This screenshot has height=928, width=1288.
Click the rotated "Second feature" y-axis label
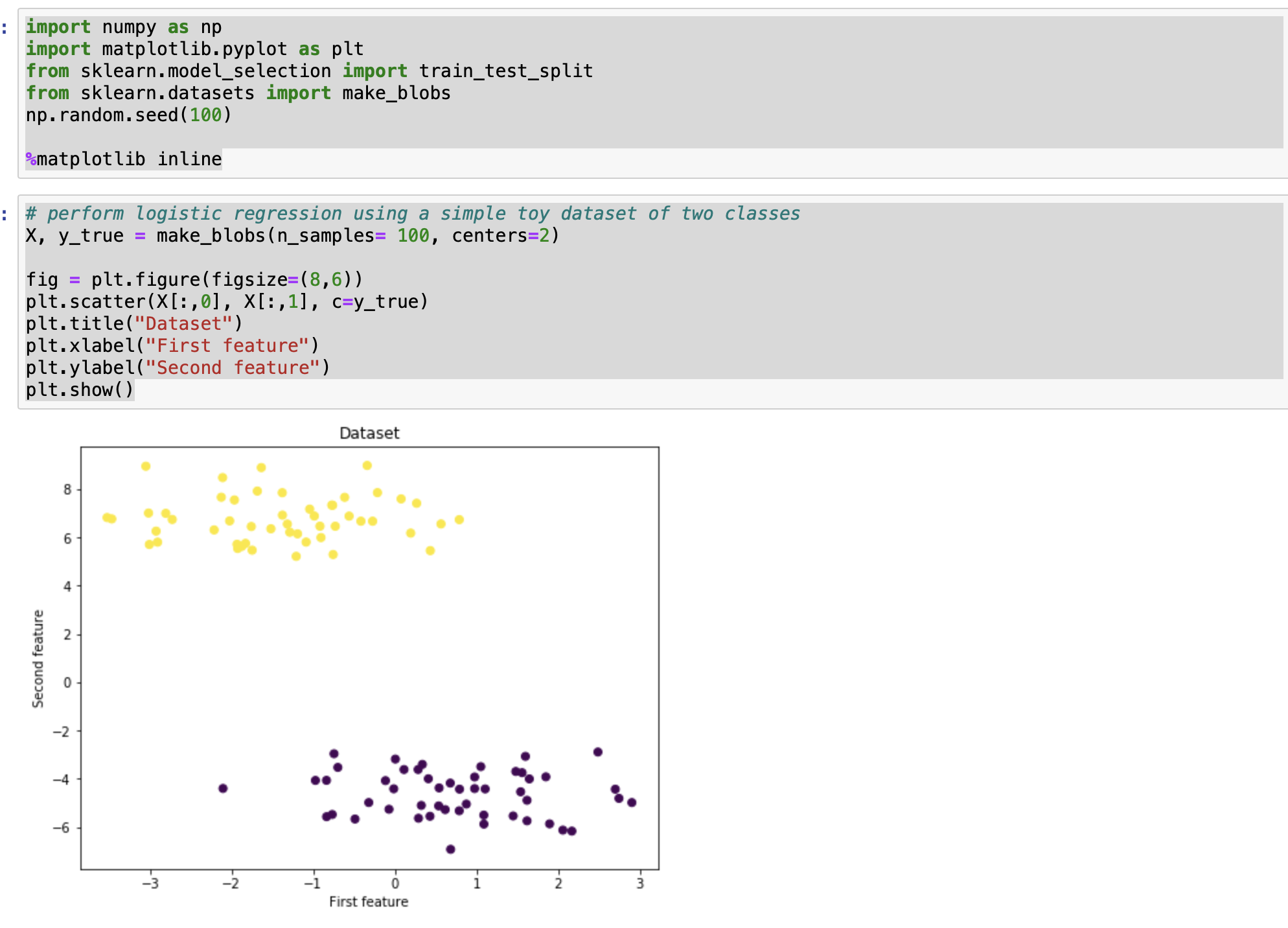38,658
